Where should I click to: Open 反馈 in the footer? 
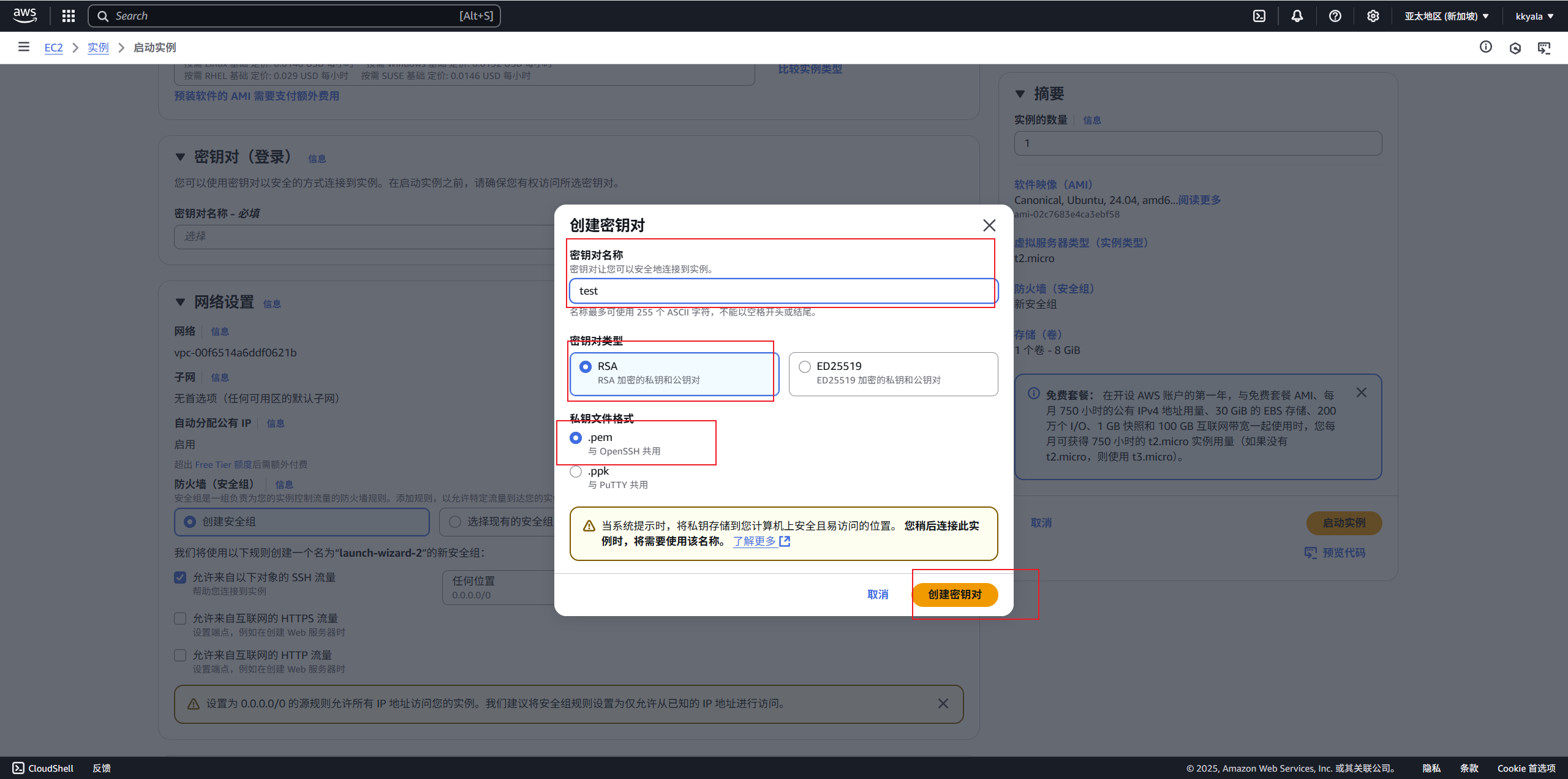102,768
